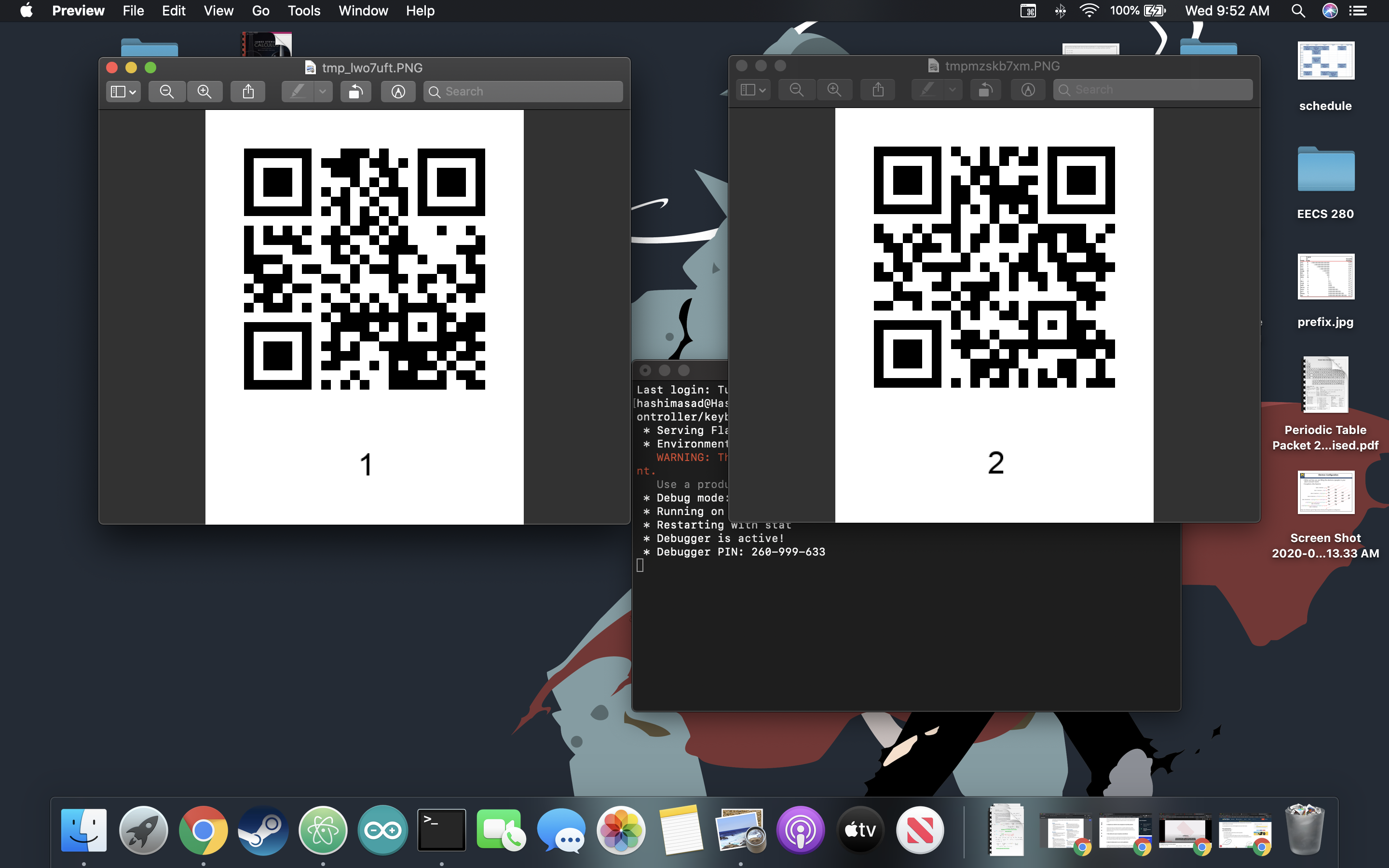Open keyboard viewer menu bar icon

1028,10
